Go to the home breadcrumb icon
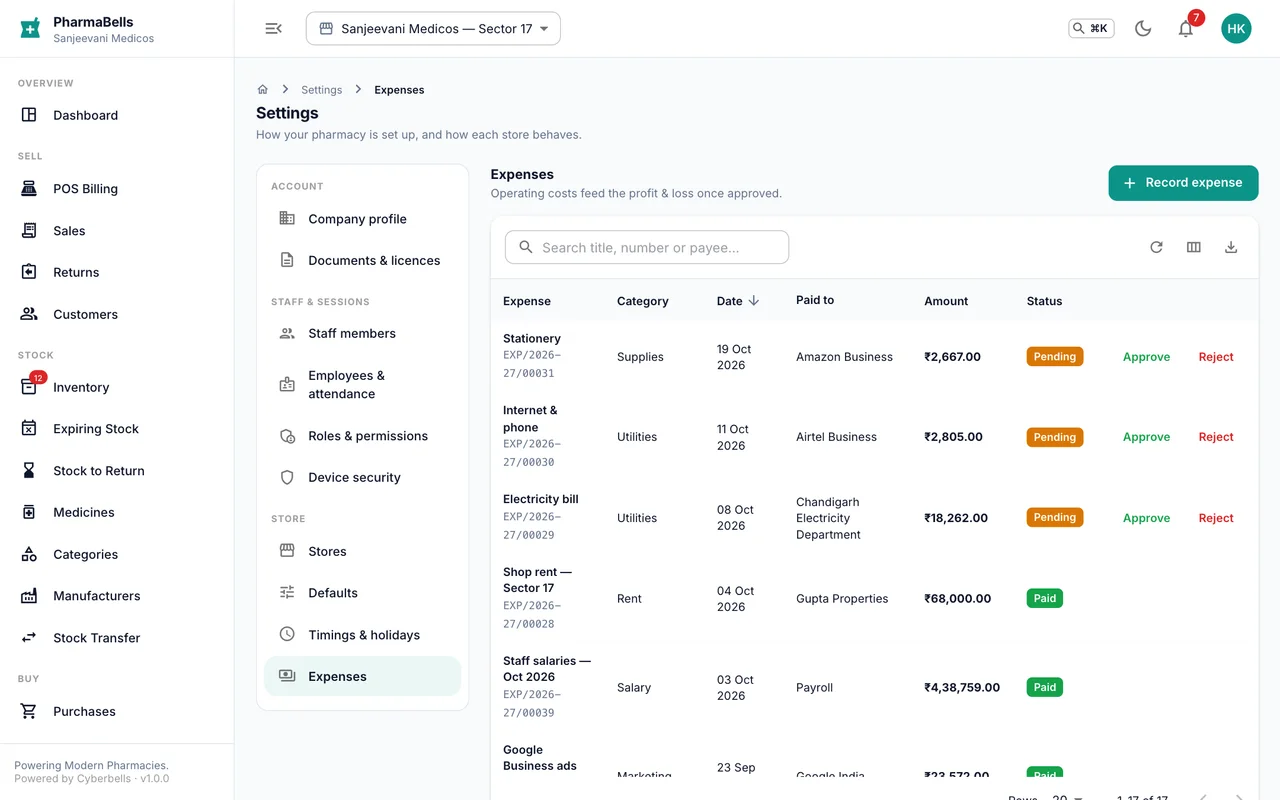 pos(263,90)
